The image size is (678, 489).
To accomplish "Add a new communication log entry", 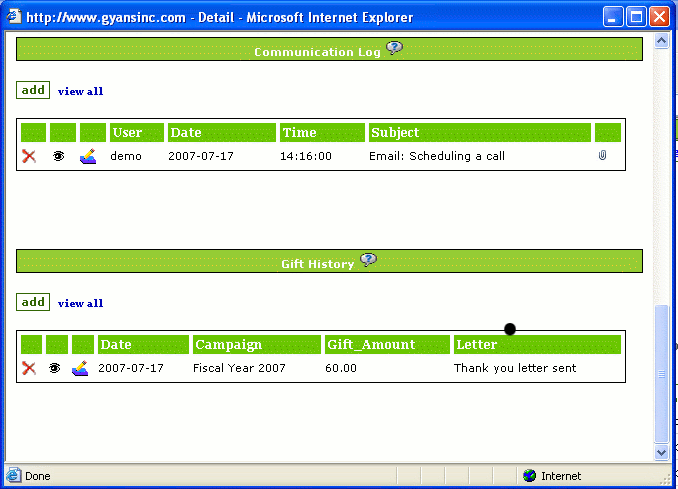I will (x=33, y=90).
